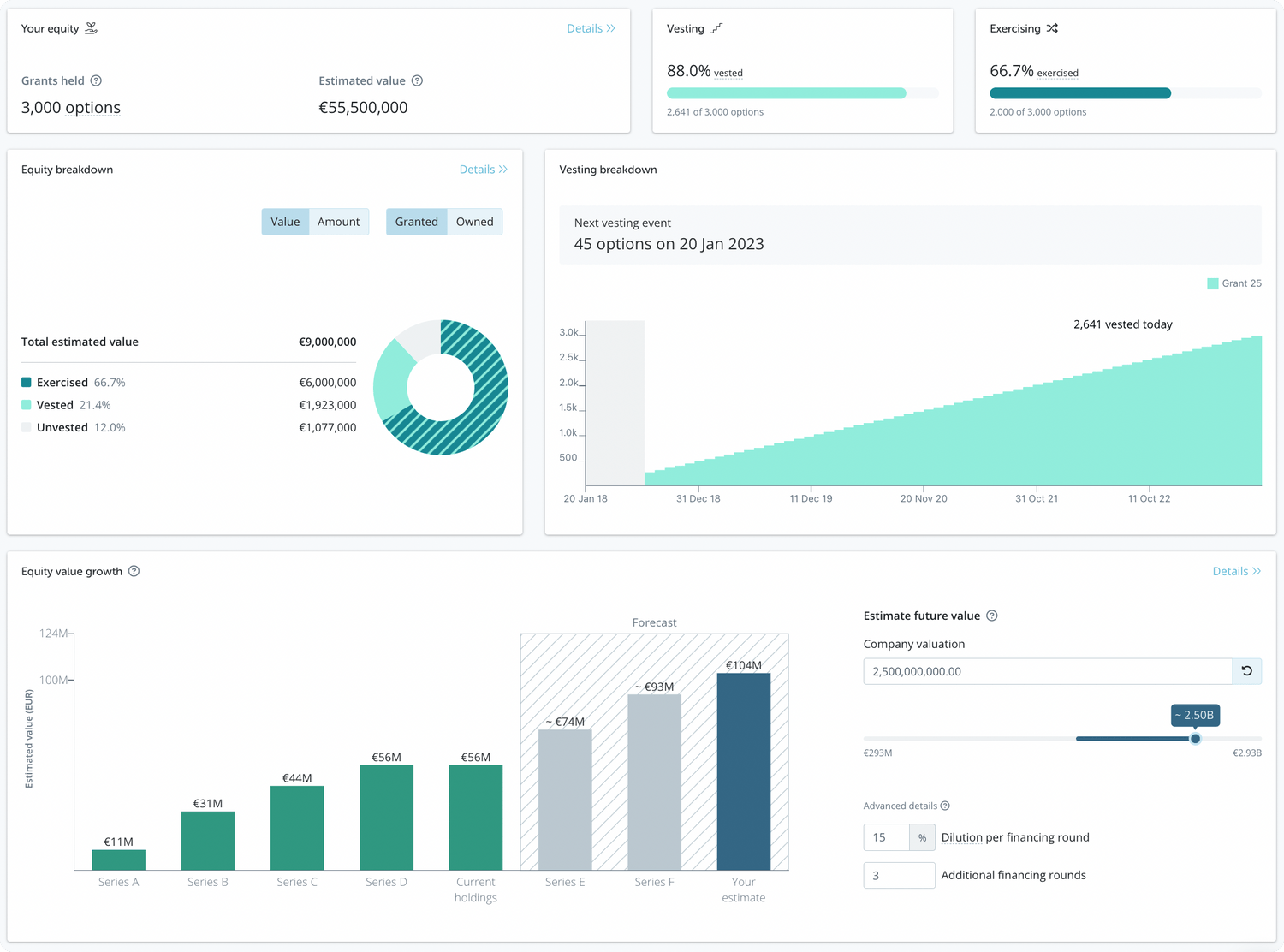Click the Company valuation input field

(1047, 671)
